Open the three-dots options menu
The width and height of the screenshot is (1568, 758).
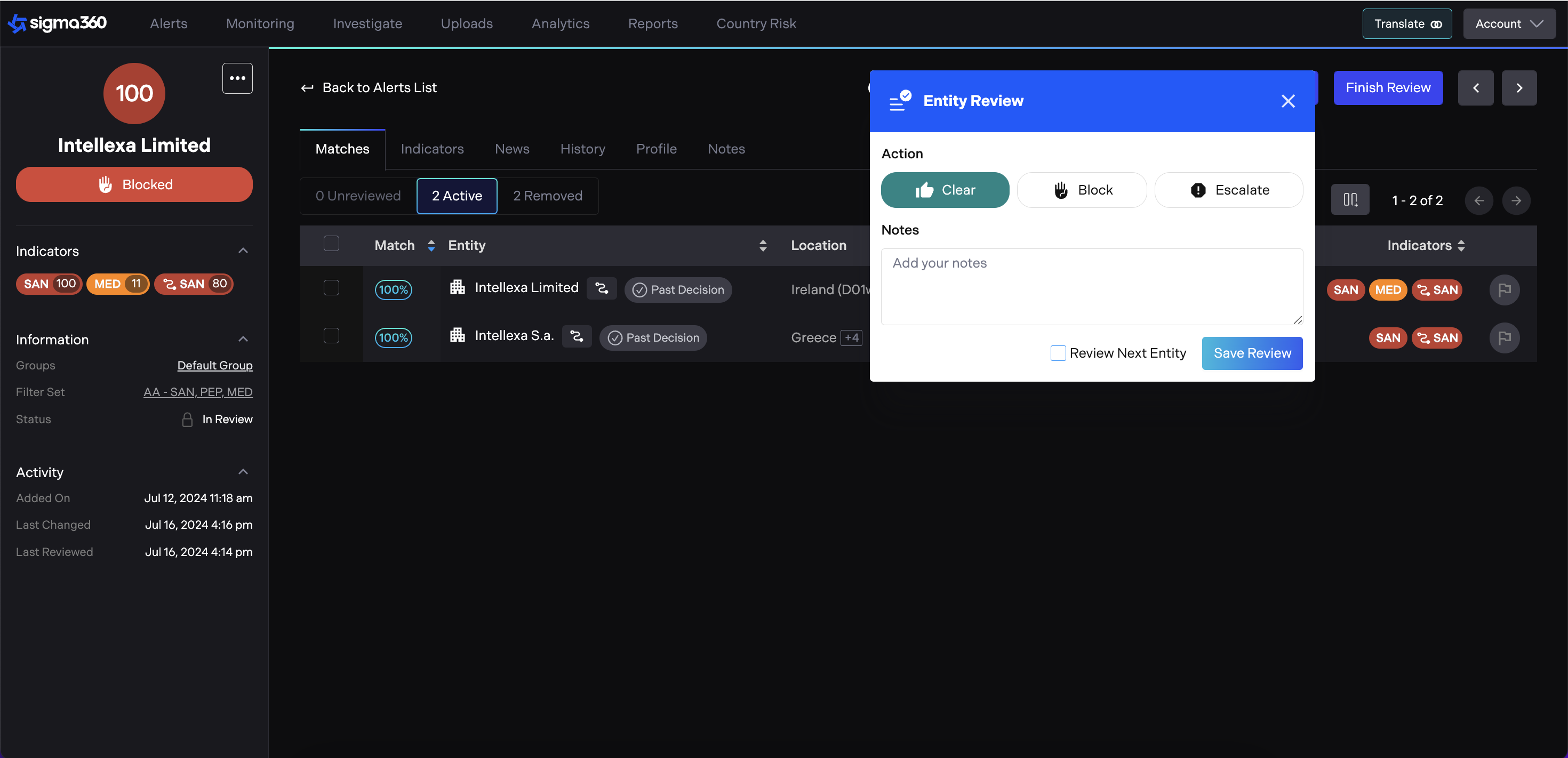click(237, 78)
